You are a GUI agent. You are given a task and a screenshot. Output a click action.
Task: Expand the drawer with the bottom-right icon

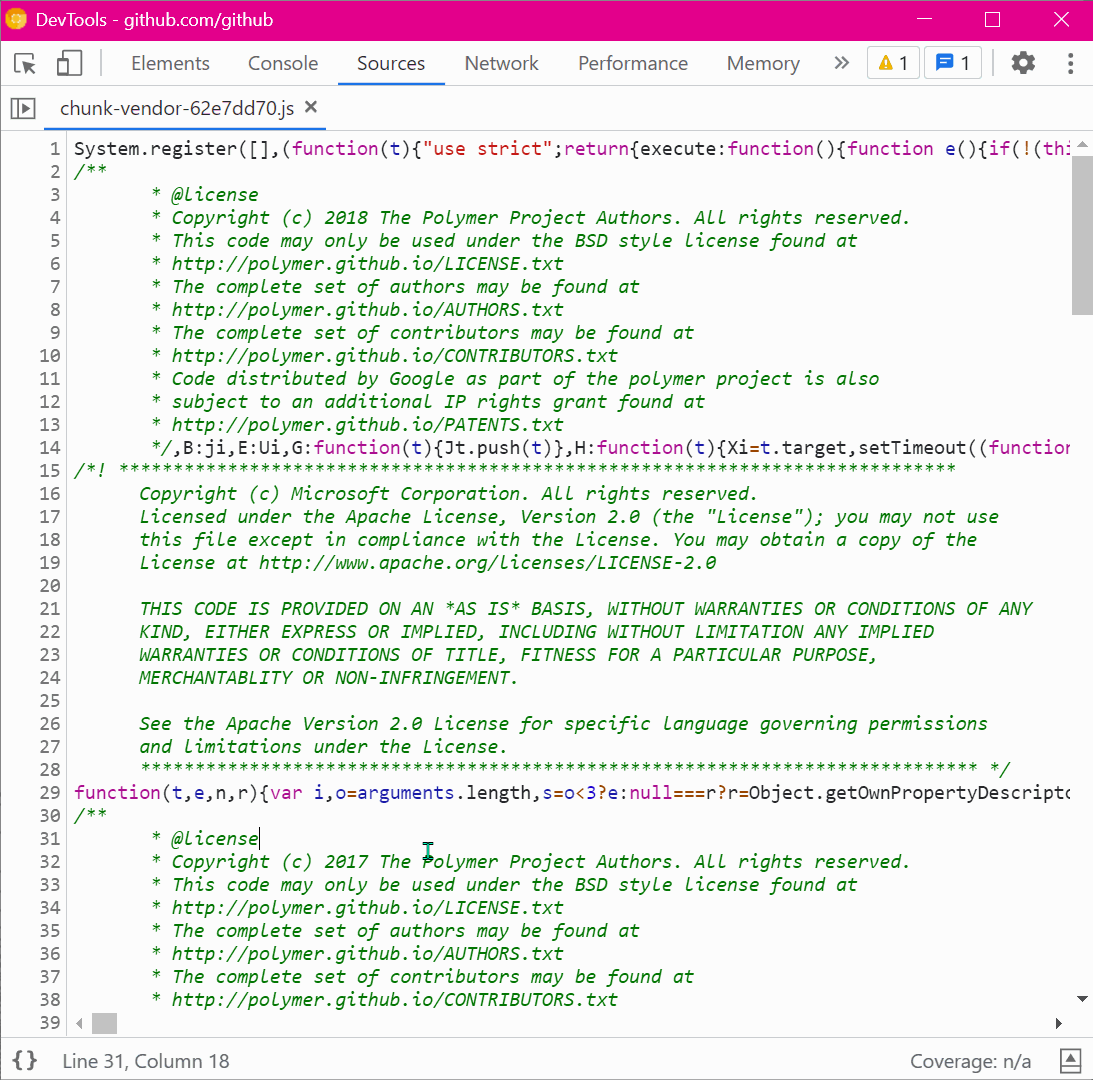tap(1070, 1061)
